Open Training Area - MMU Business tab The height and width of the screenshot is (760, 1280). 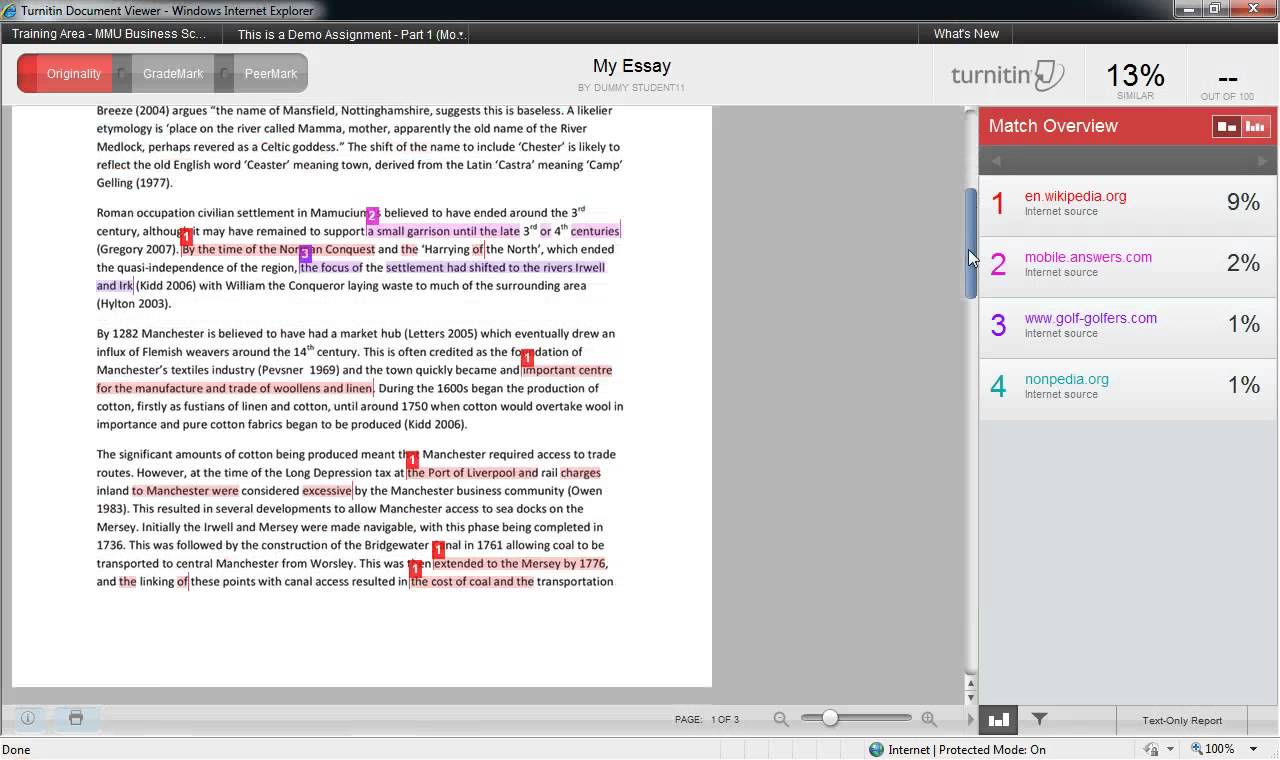click(109, 34)
